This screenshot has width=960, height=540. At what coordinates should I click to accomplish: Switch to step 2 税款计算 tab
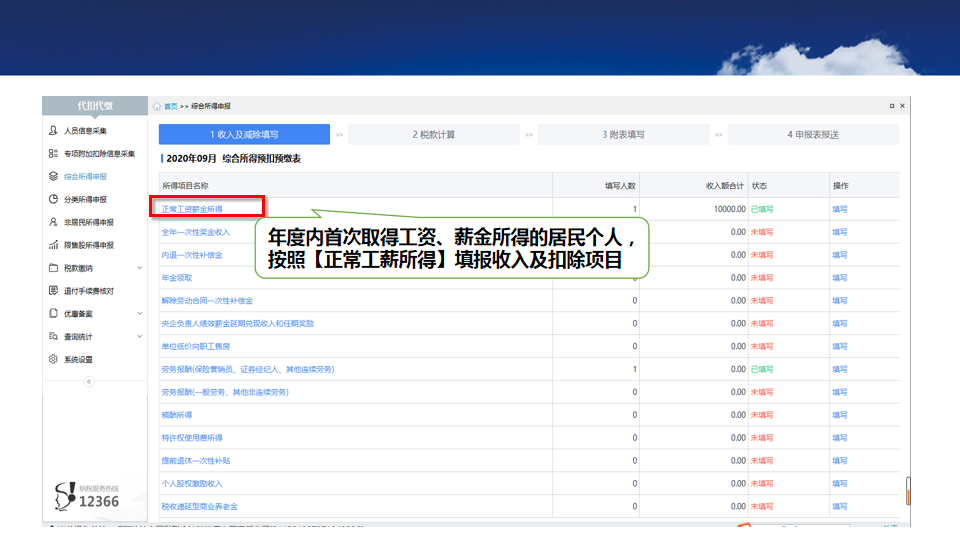[x=433, y=134]
